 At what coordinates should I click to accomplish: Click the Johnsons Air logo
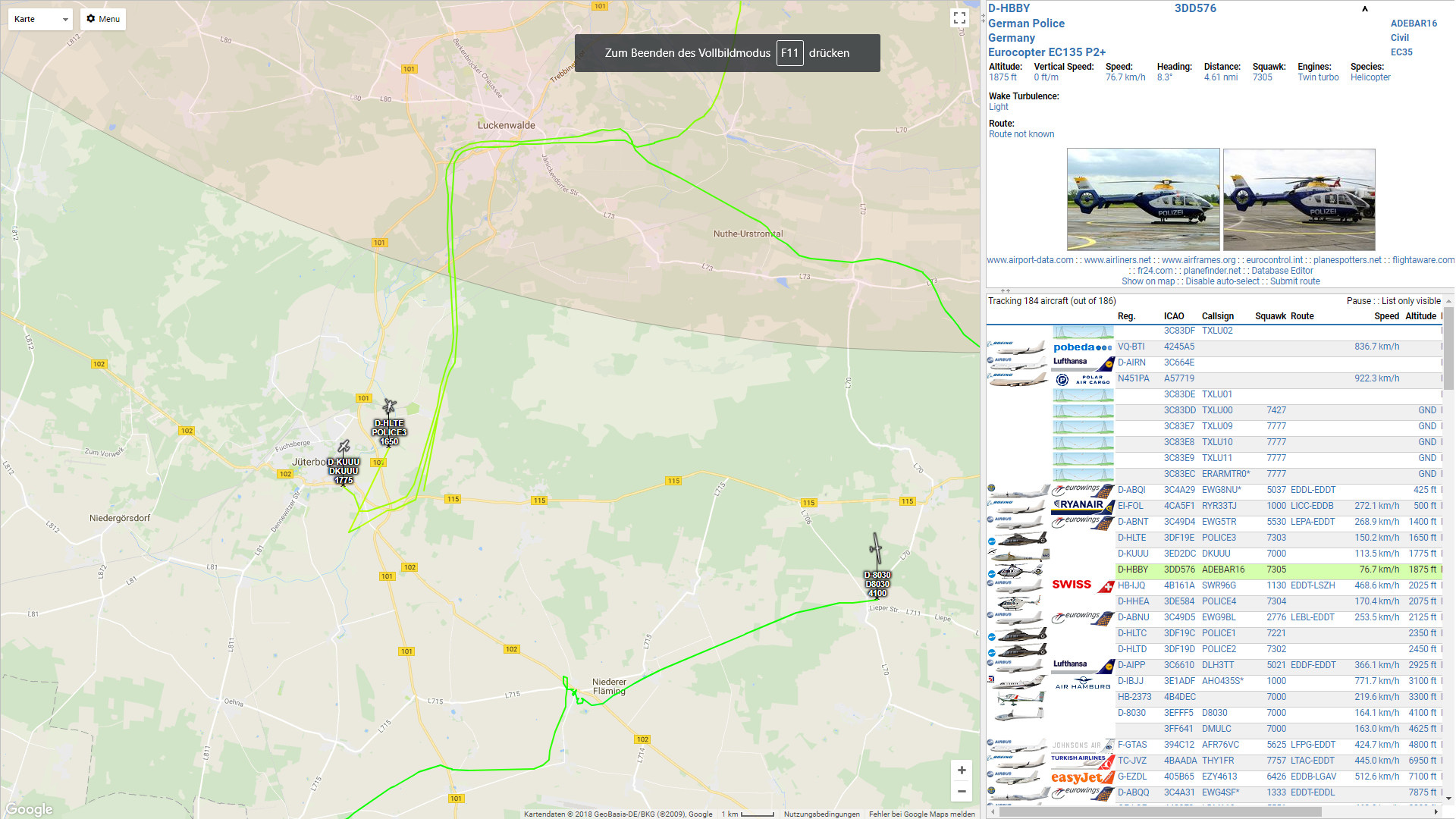click(x=1083, y=745)
